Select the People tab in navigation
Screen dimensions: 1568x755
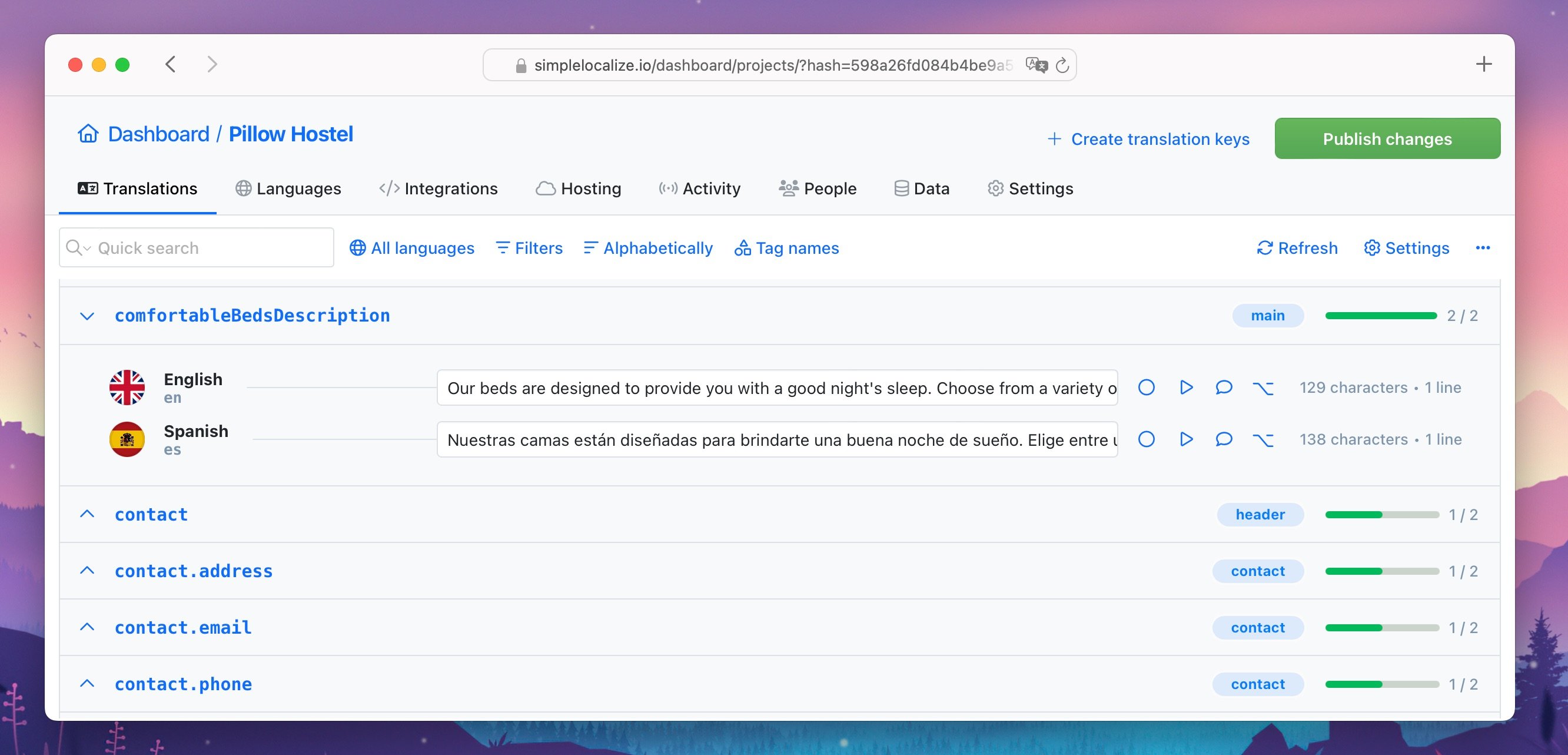830,188
